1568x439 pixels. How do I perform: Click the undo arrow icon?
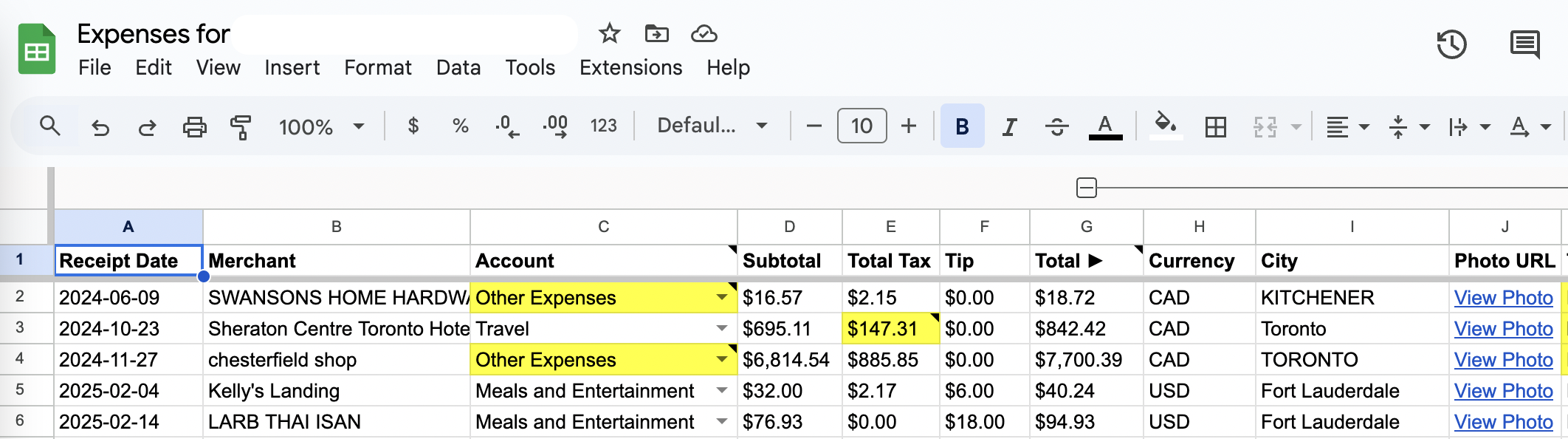100,126
